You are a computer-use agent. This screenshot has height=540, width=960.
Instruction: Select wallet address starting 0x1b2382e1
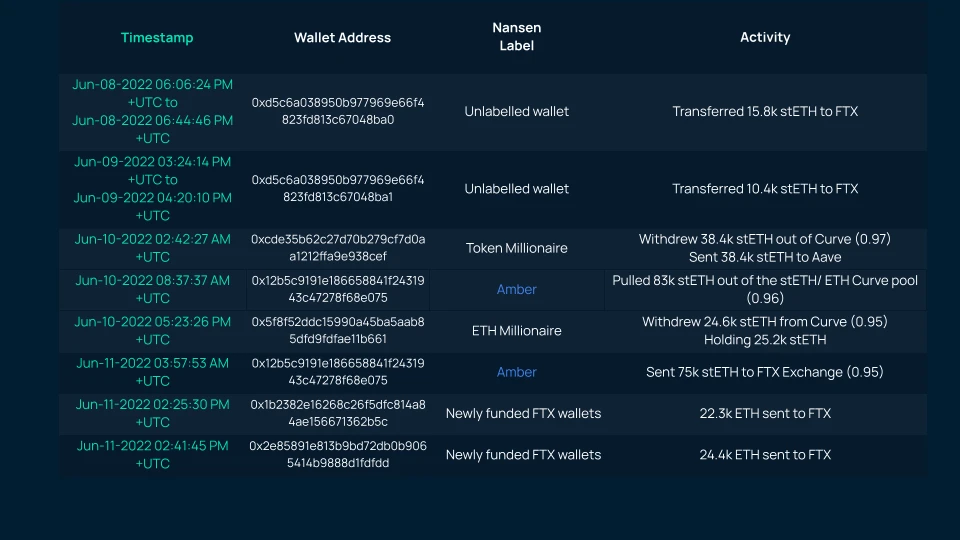click(x=338, y=413)
